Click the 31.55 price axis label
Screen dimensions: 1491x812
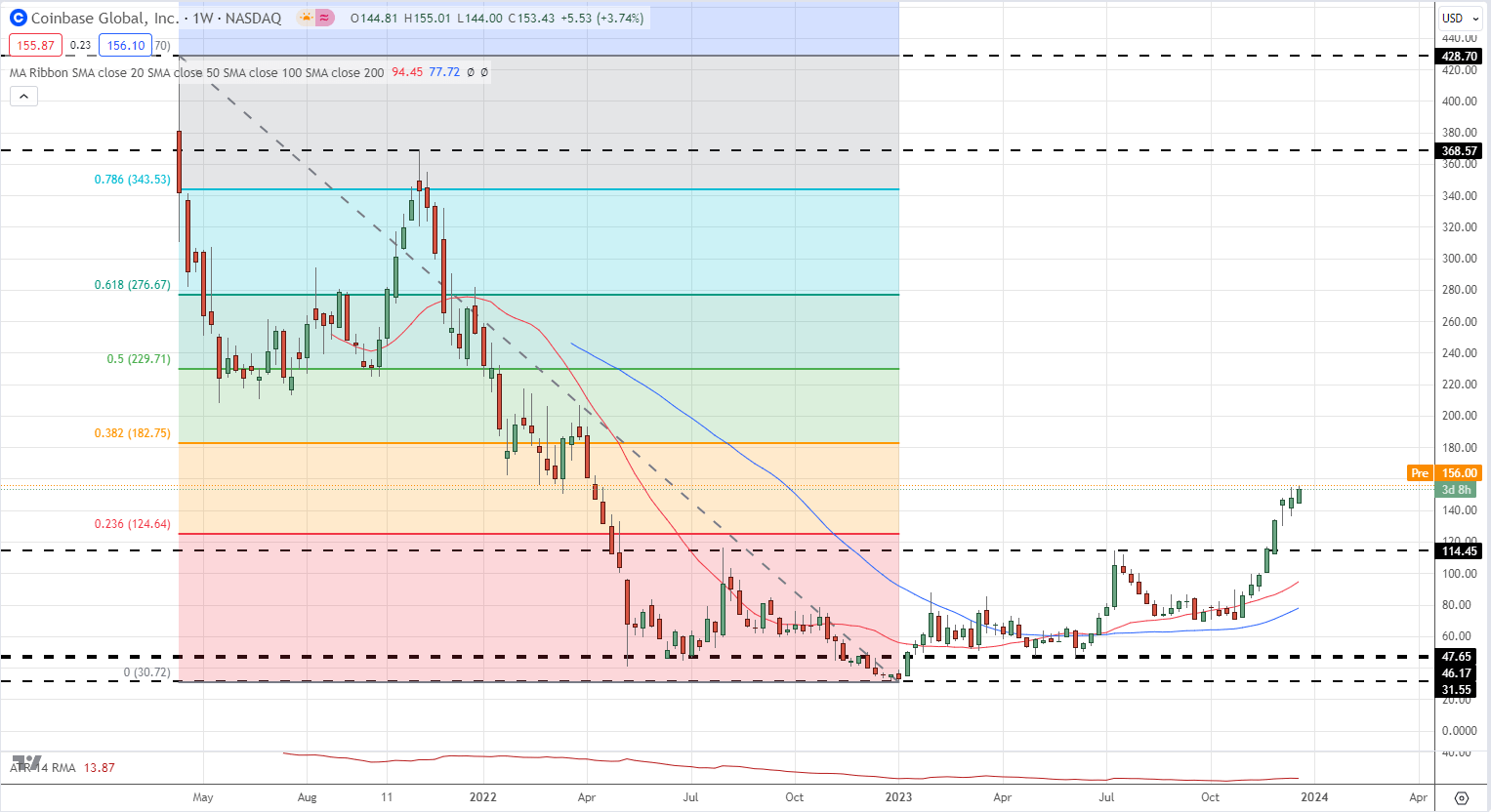point(1457,690)
